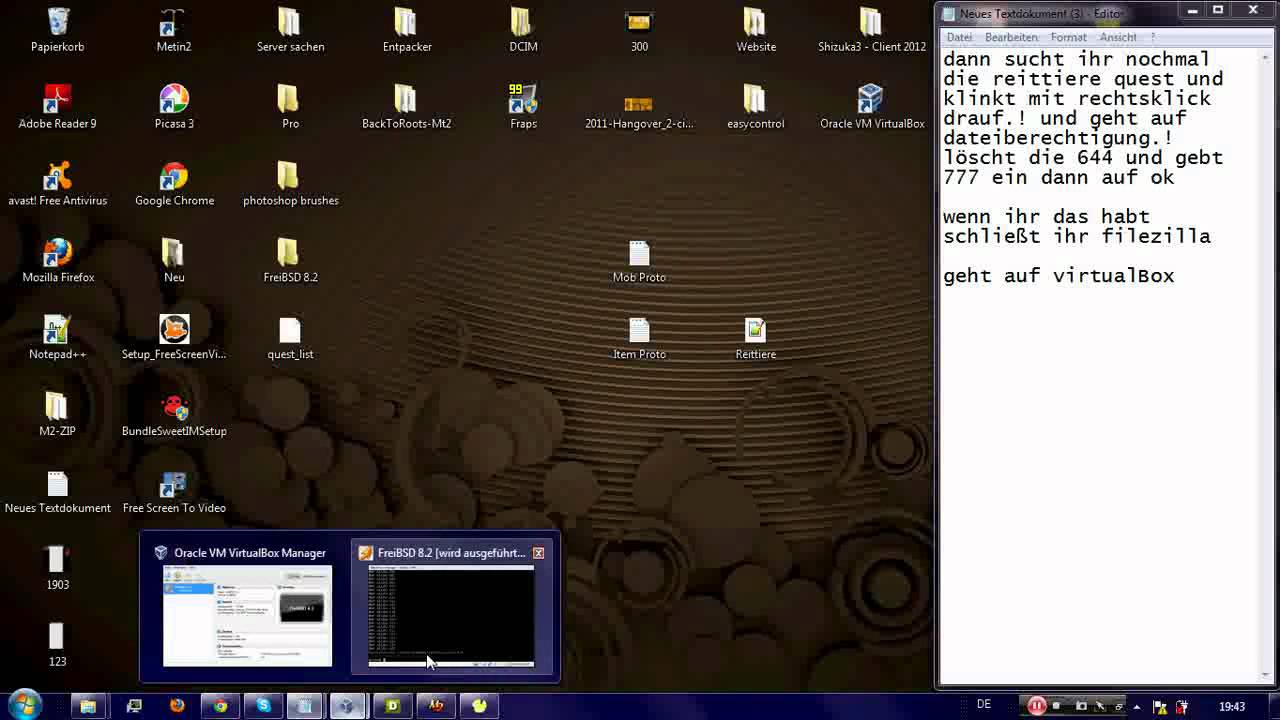Open the Format menu in Editor

pyautogui.click(x=1068, y=37)
